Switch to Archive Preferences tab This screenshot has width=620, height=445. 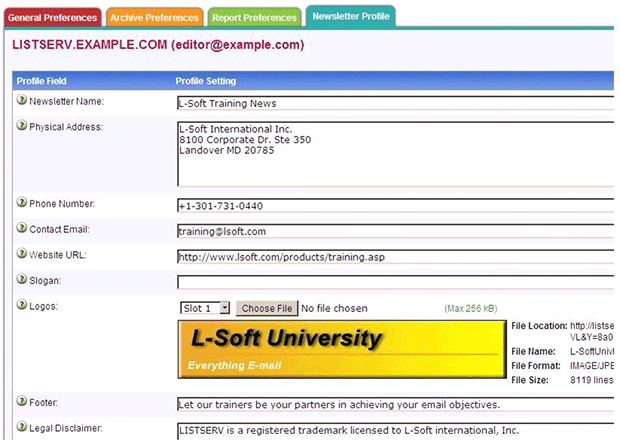click(154, 17)
